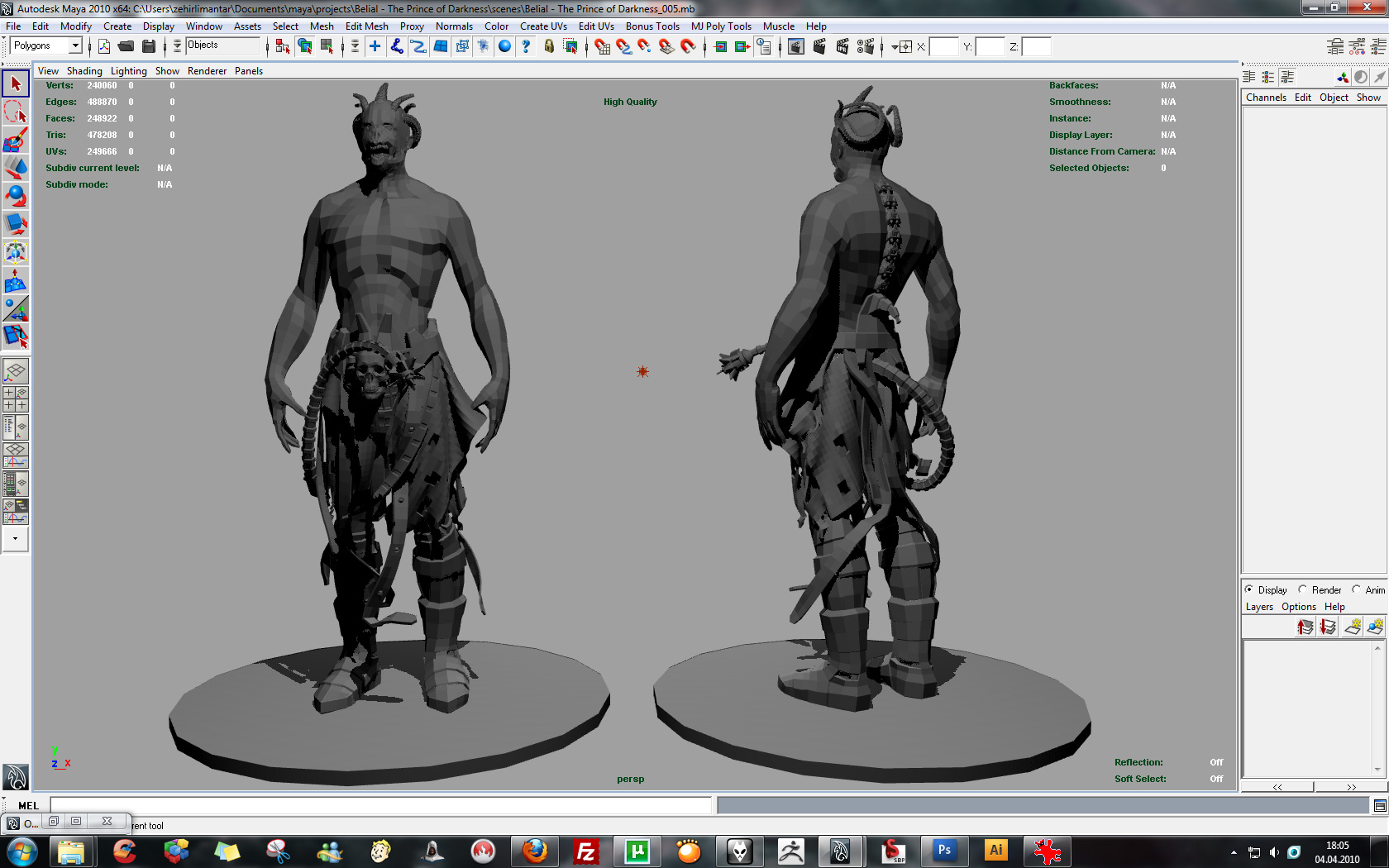Click the IPR render icon

842,46
